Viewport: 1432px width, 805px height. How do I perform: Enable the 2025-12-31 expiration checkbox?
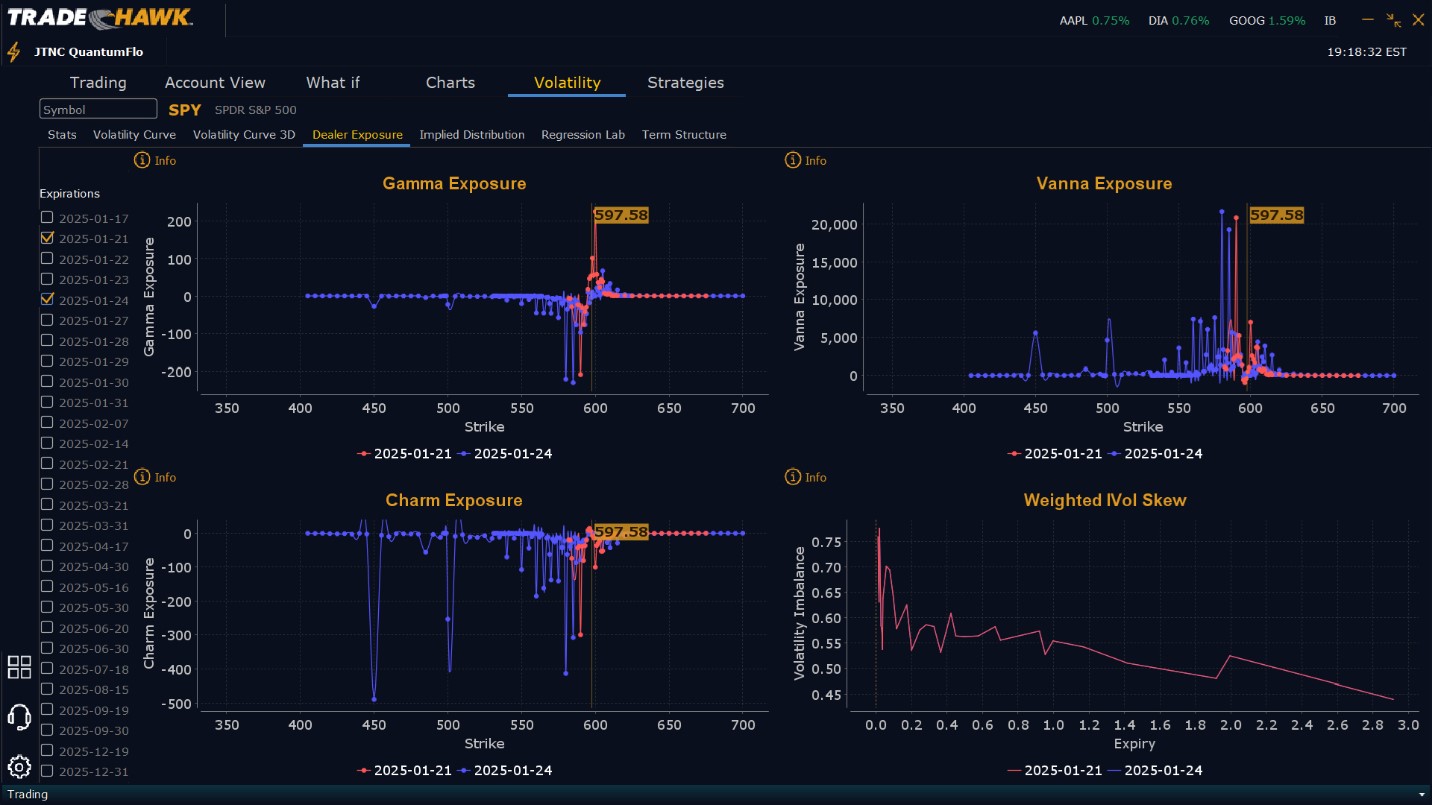[x=46, y=771]
